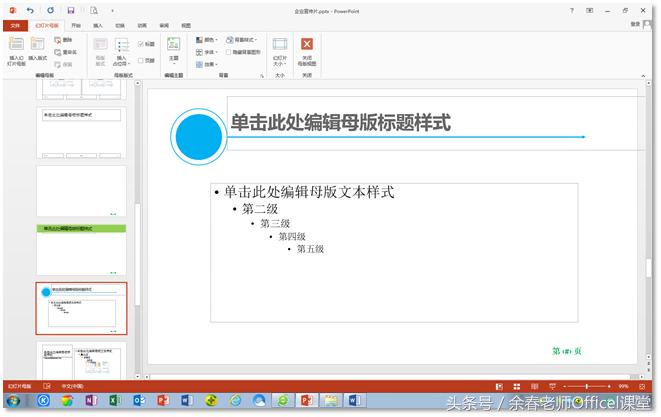
Task: Open the 主题 (Themes) gallery dropdown
Action: coord(174,50)
